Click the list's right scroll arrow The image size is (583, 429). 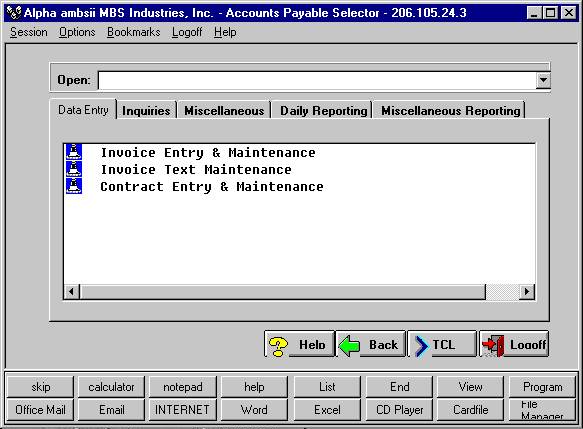[526, 291]
